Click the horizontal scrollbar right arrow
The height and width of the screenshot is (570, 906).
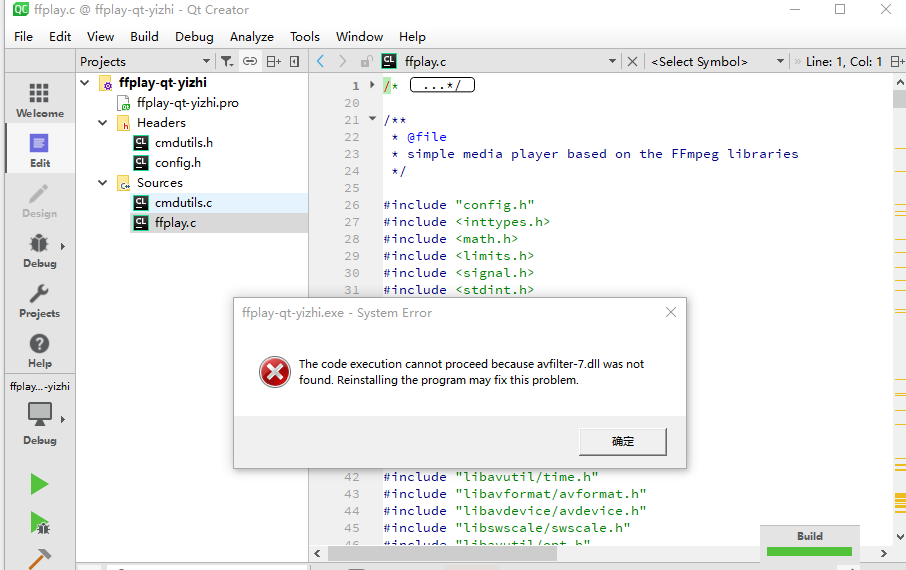[x=884, y=553]
